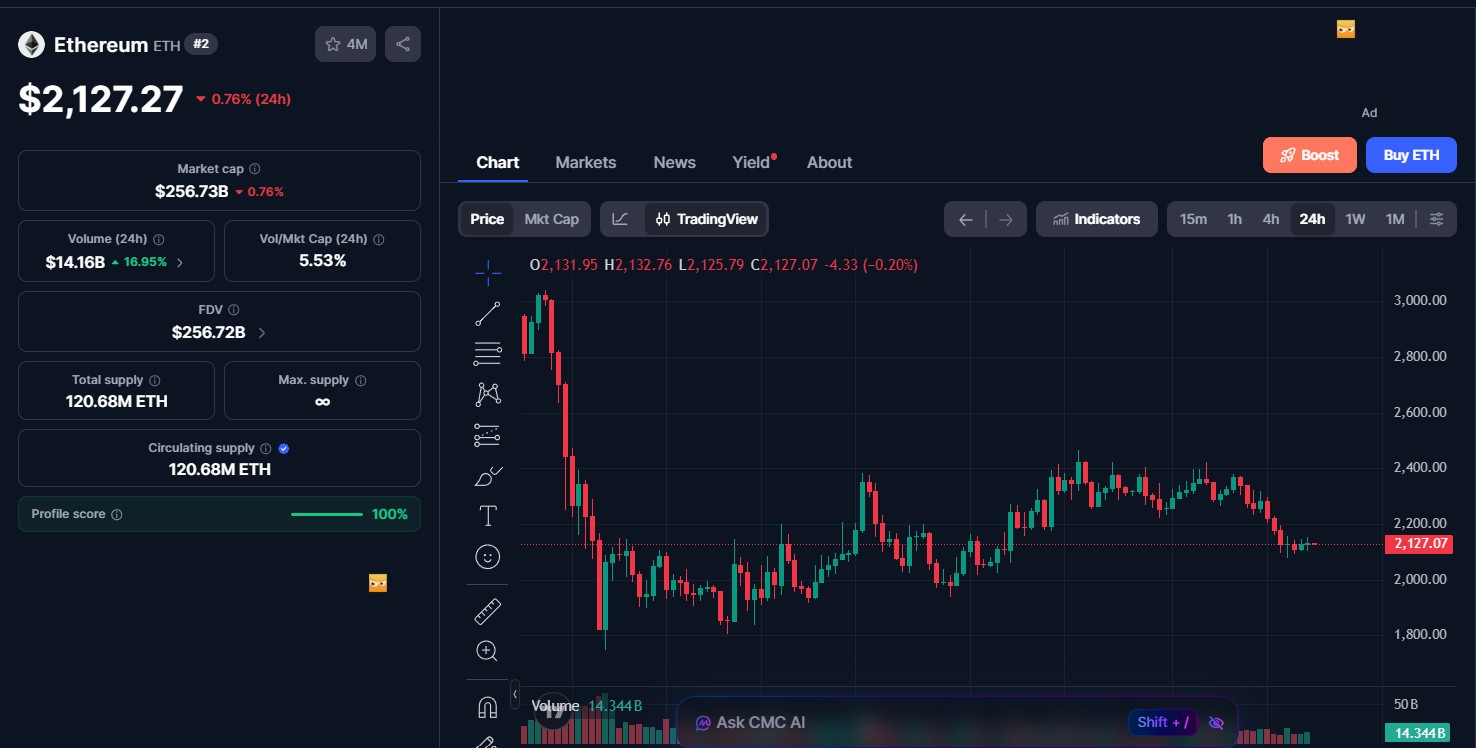This screenshot has height=748, width=1476.
Task: Click the Profile score progress bar
Action: pyautogui.click(x=327, y=514)
